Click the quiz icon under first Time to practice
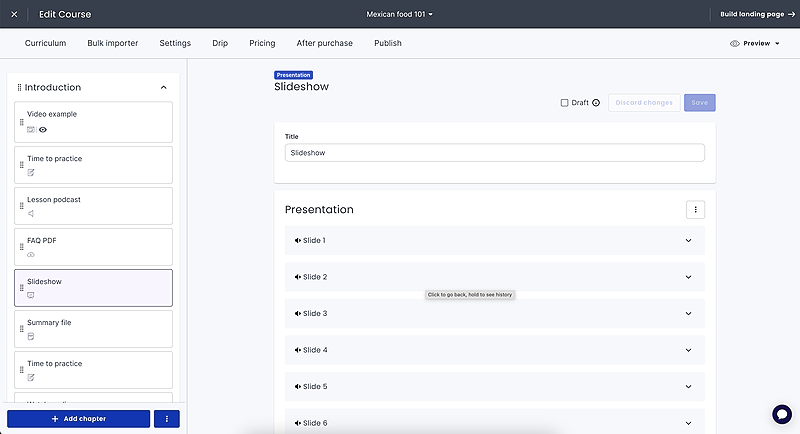The image size is (800, 434). (x=31, y=172)
